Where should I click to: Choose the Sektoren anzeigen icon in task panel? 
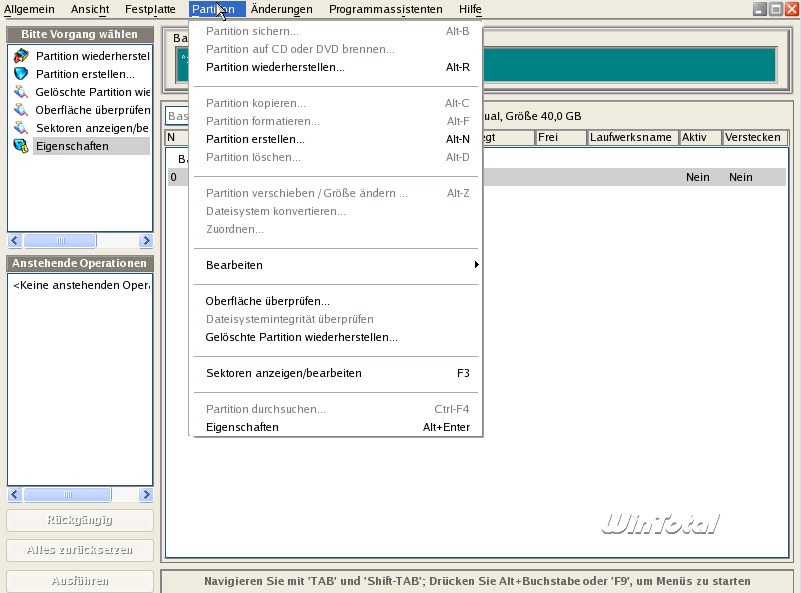coord(21,128)
